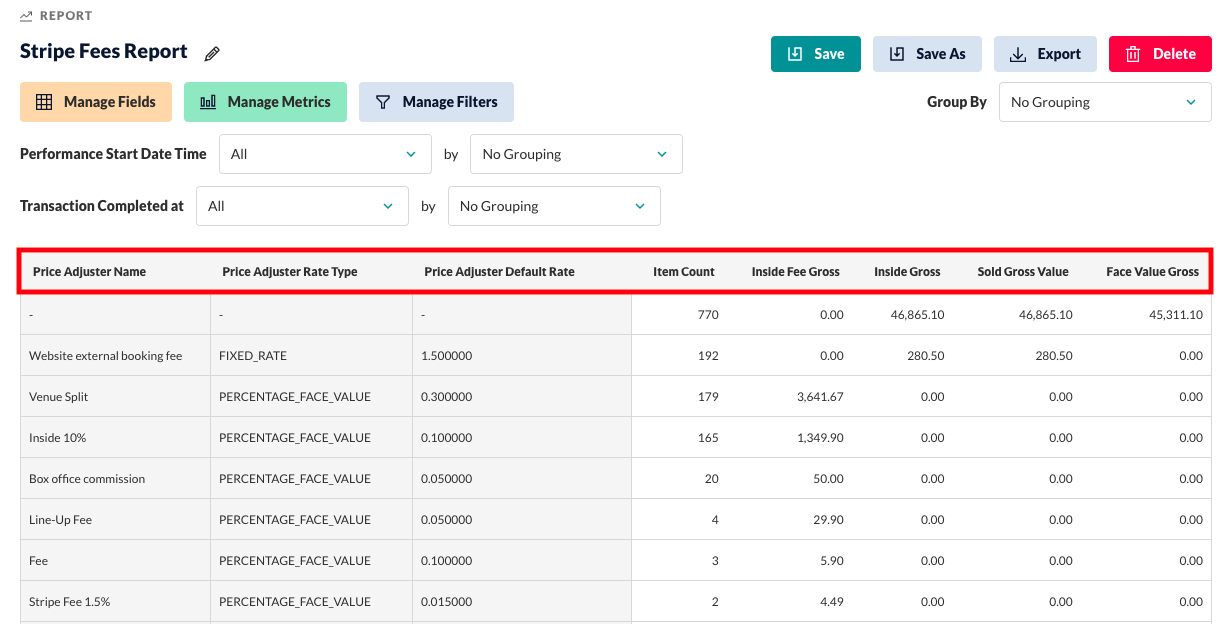Click the pencil edit icon beside report title

click(x=212, y=54)
